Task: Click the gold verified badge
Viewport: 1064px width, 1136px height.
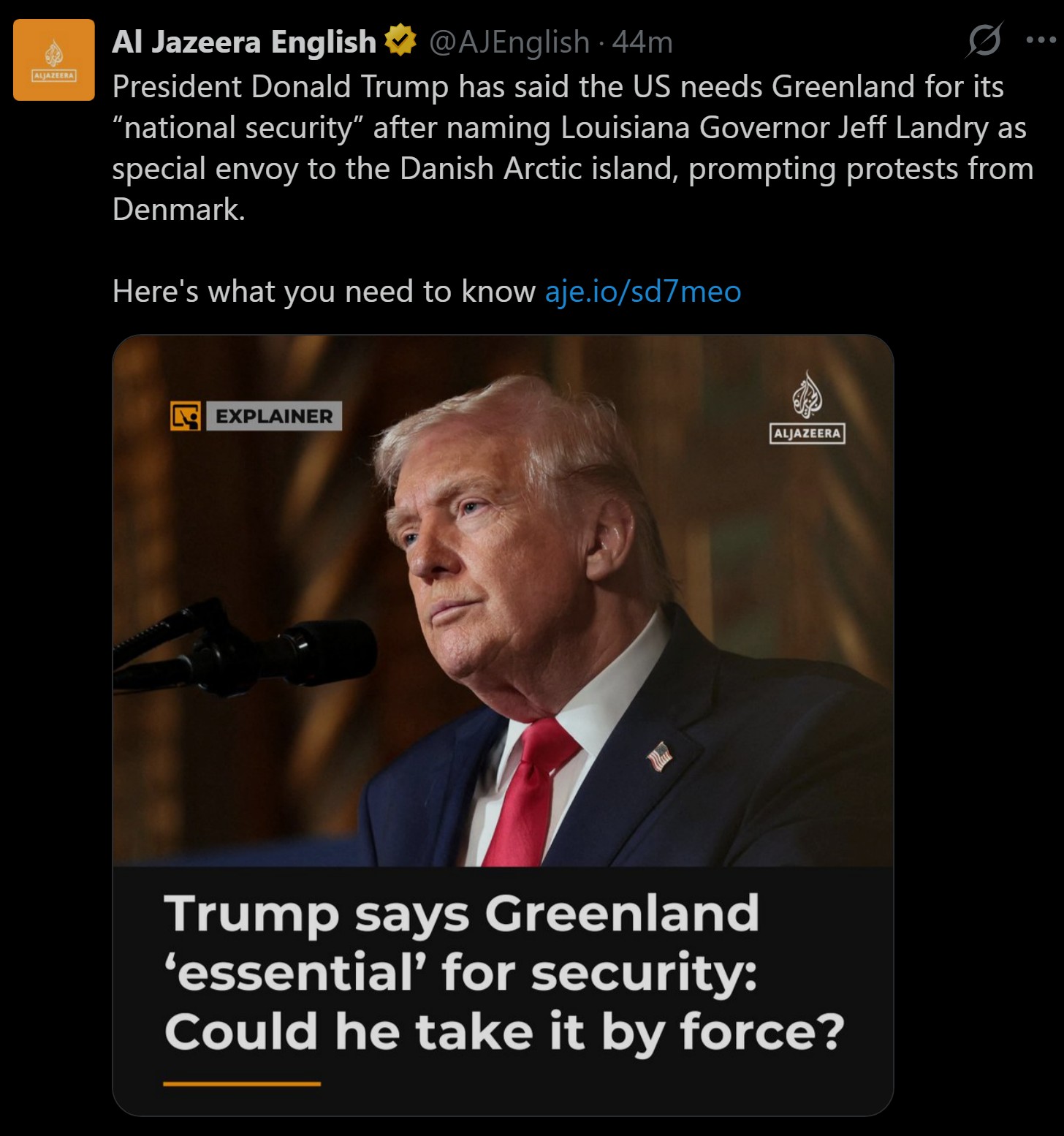Action: coord(400,41)
